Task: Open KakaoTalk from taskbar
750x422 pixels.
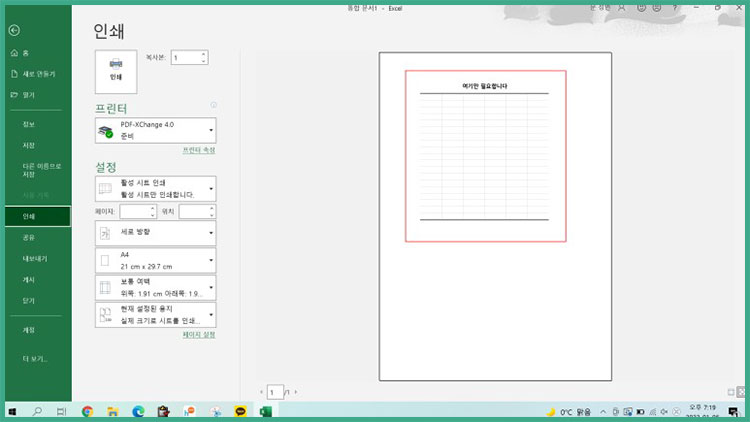Action: (x=241, y=411)
